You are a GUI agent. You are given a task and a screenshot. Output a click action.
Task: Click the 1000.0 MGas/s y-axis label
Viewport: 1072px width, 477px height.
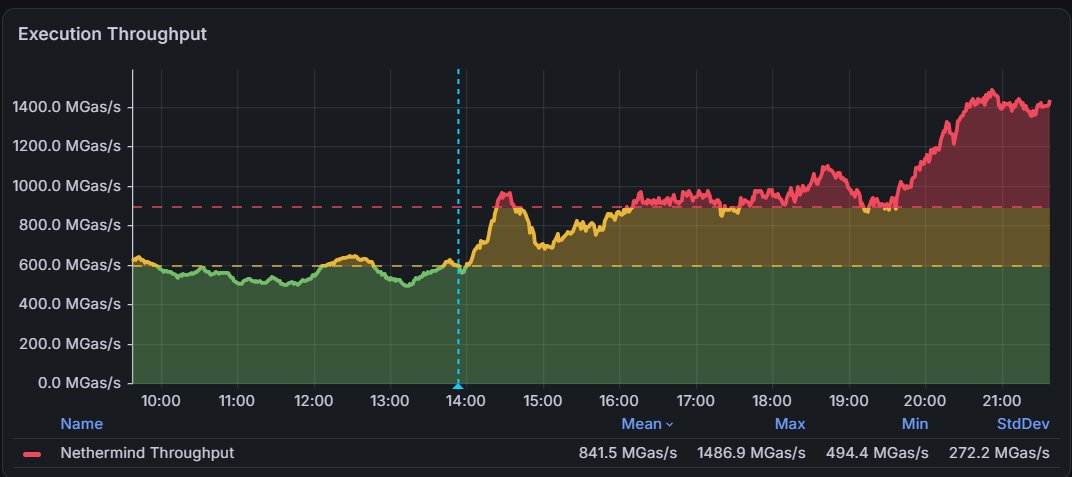66,186
